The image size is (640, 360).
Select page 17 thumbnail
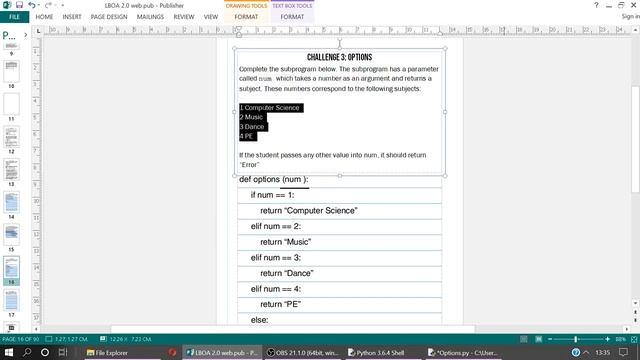(x=11, y=300)
